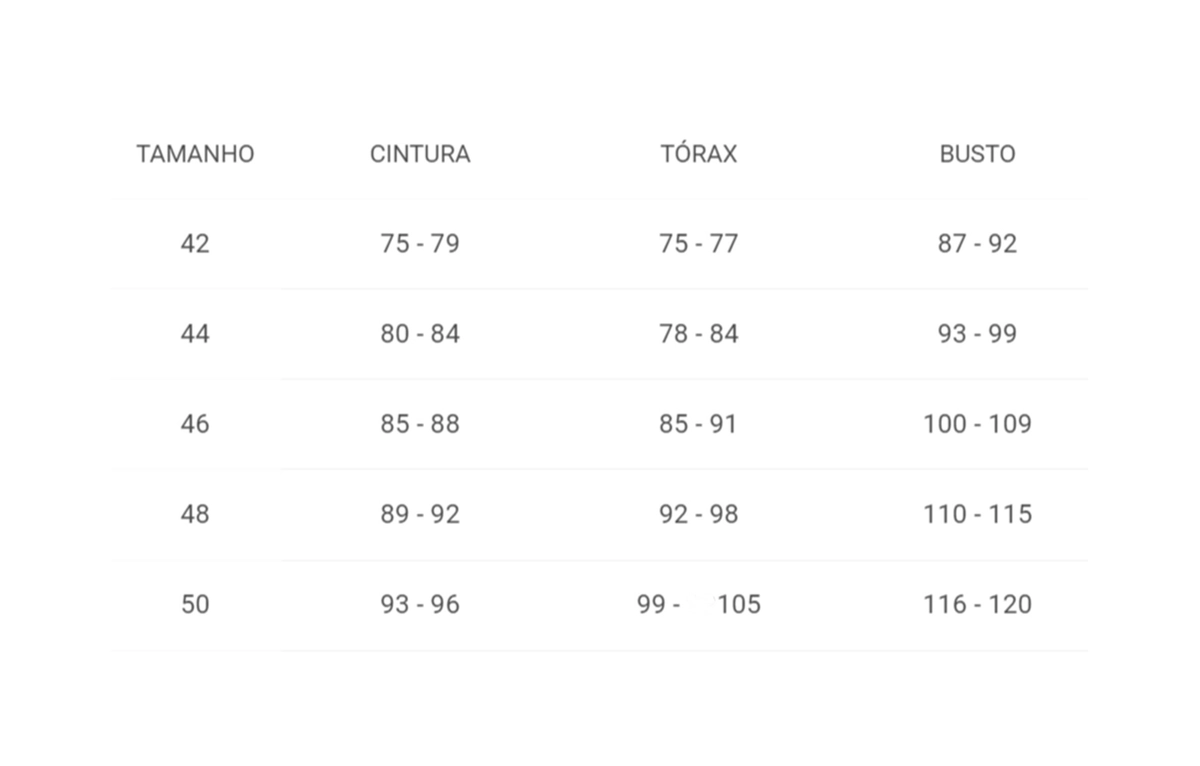Select size 44 row label
1200x766 pixels.
click(x=195, y=334)
